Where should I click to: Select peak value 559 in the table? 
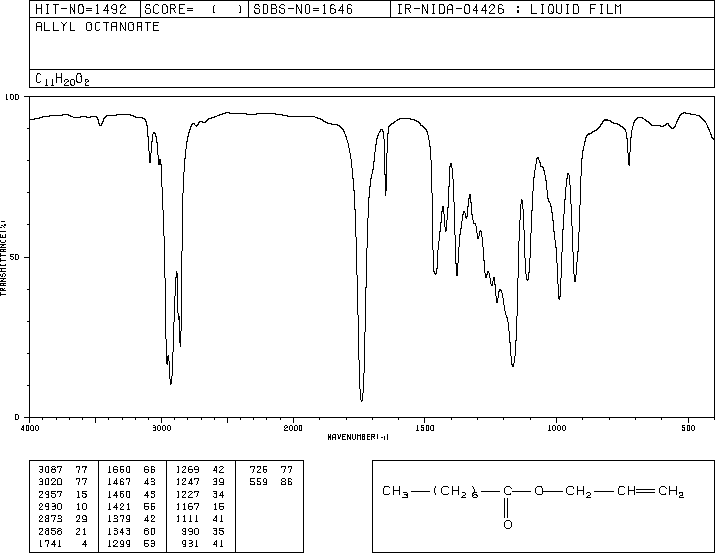259,482
